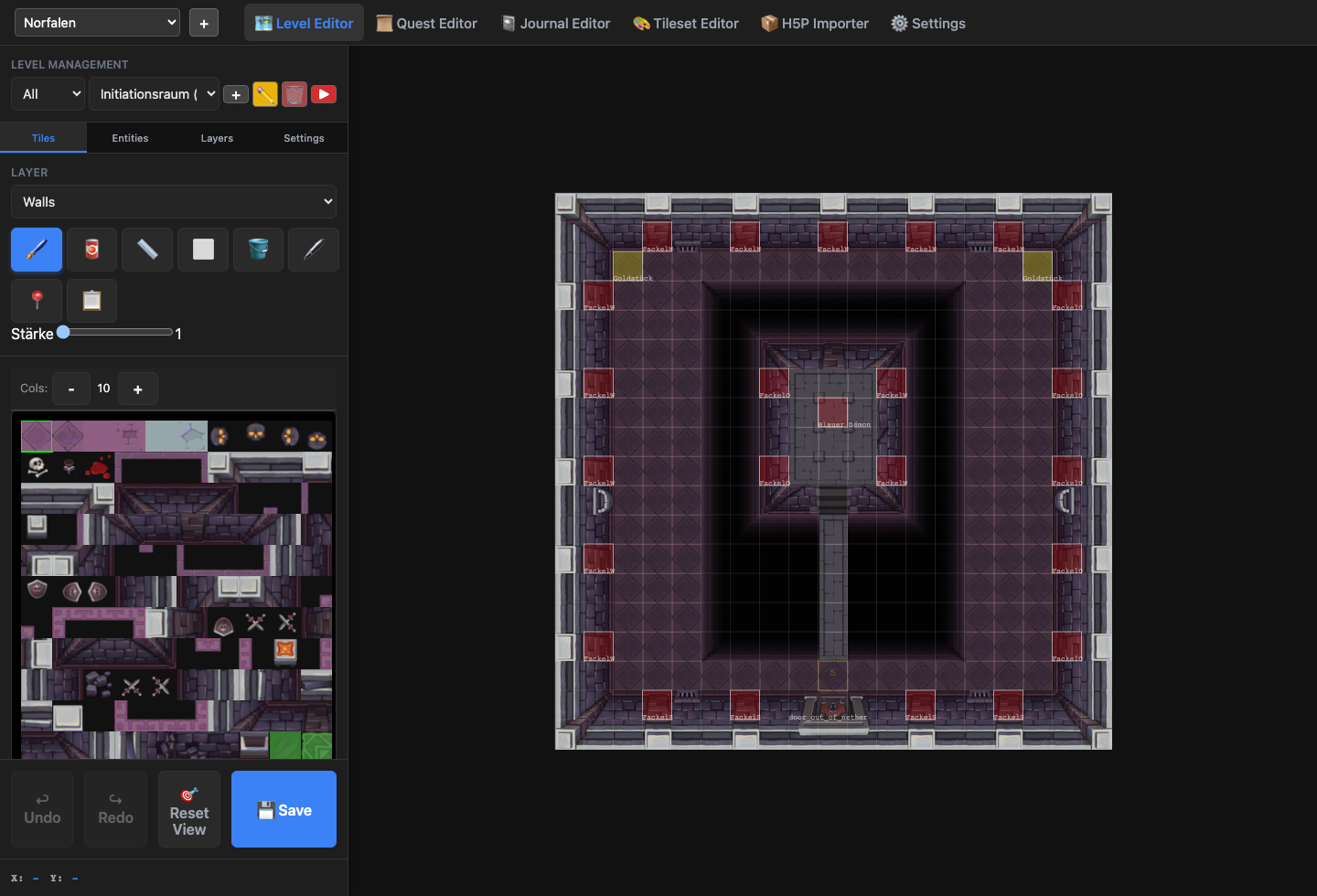Choose the rectangle fill tool
Screen dimensions: 1317x896
pos(202,249)
